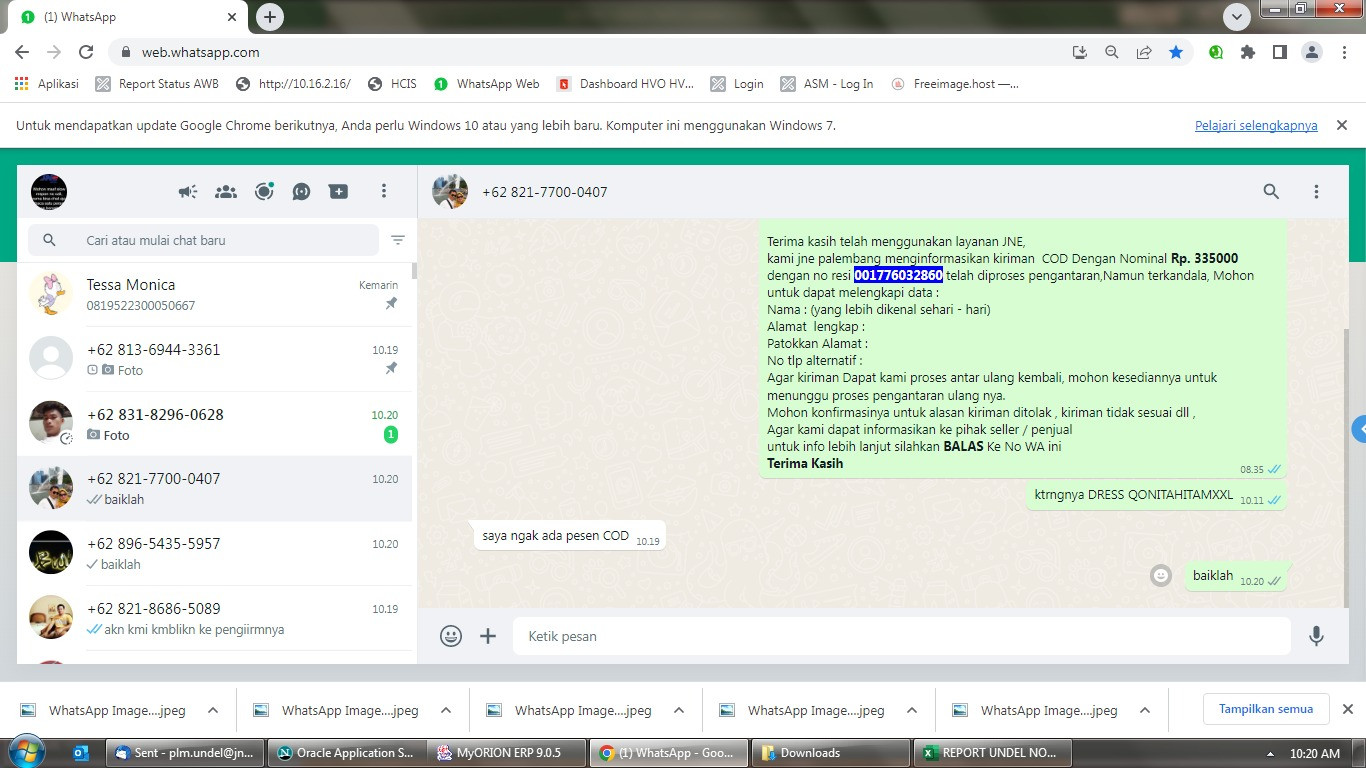The width and height of the screenshot is (1366, 768).
Task: Click the site lock icon in address bar
Action: [126, 52]
